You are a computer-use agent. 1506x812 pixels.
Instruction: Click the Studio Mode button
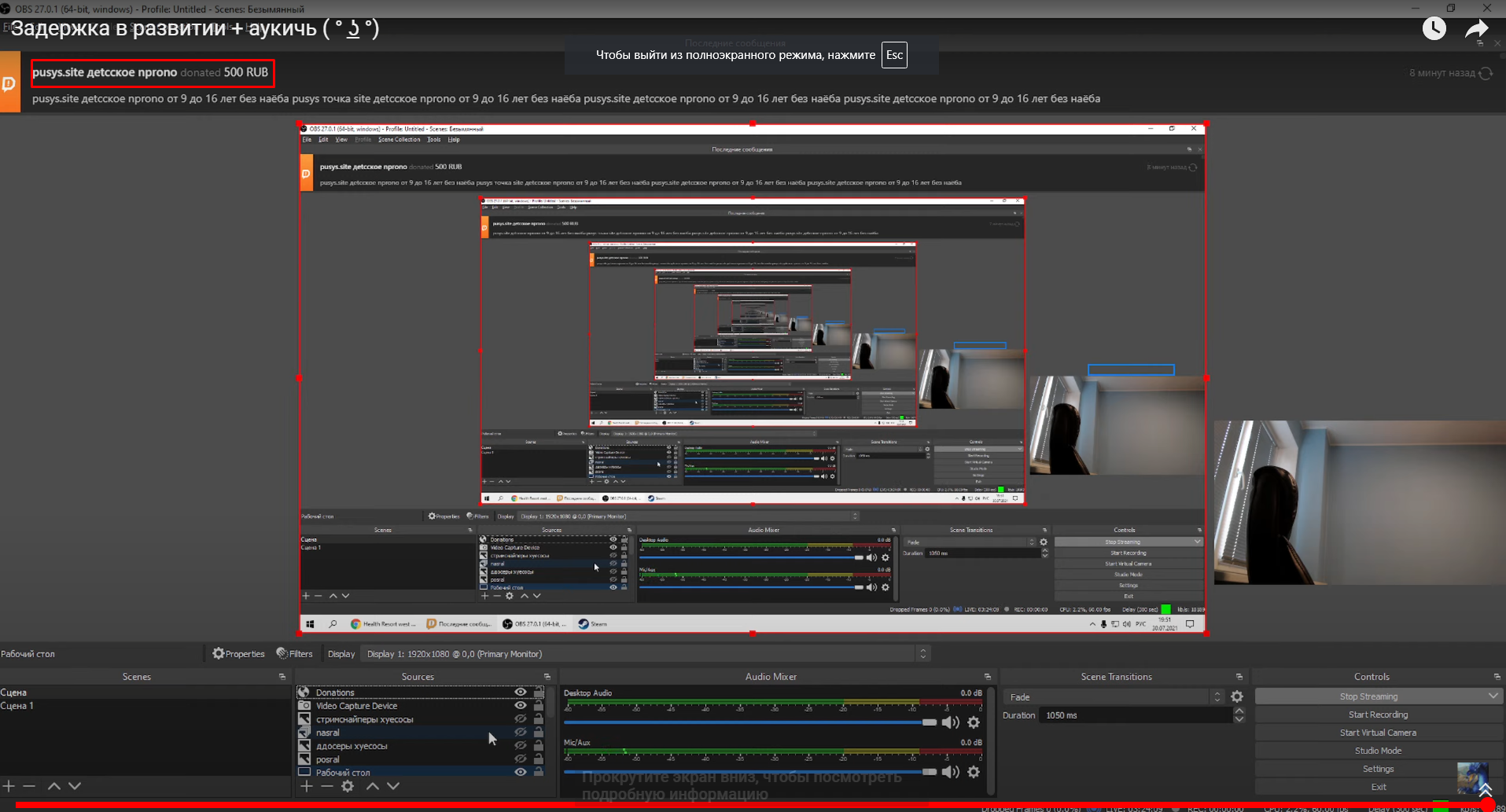(1378, 751)
